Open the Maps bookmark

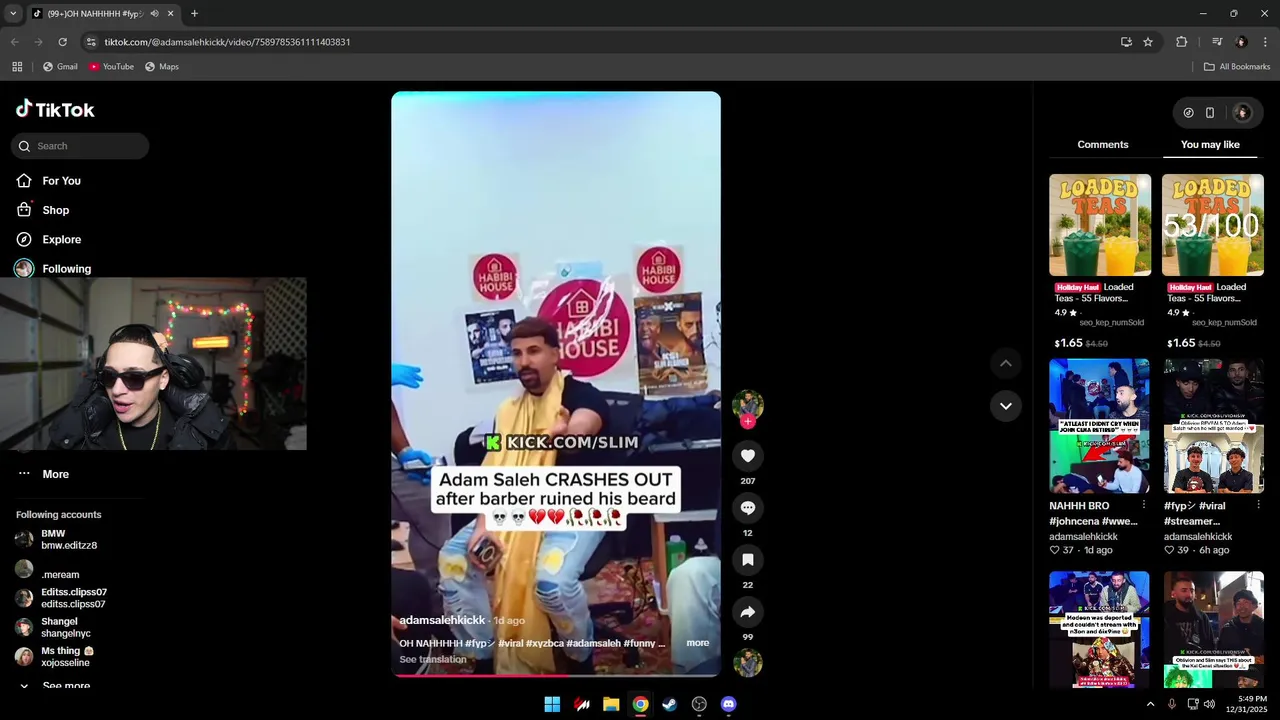(x=161, y=67)
